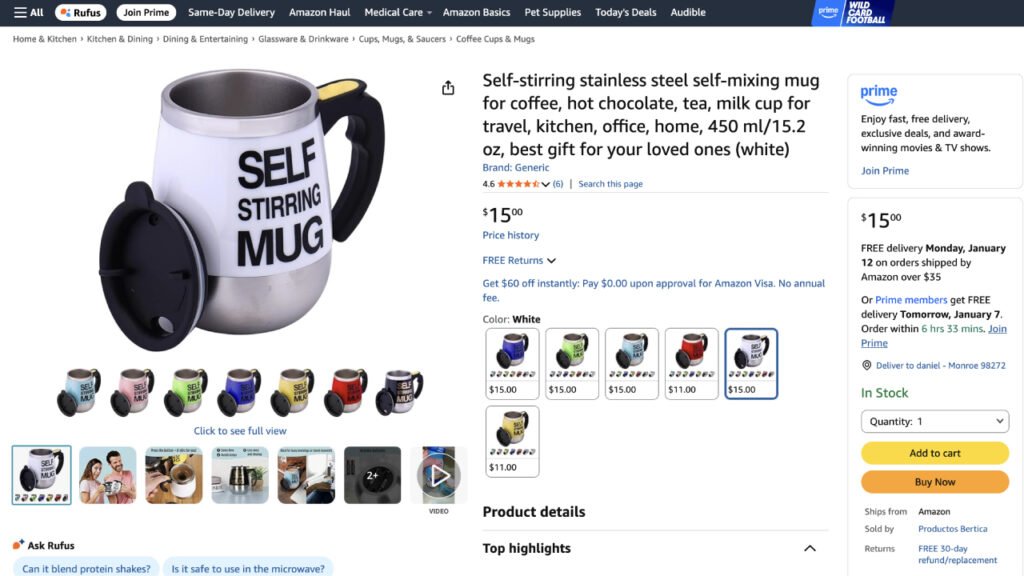Click the Add to cart button
The height and width of the screenshot is (576, 1024).
click(935, 453)
